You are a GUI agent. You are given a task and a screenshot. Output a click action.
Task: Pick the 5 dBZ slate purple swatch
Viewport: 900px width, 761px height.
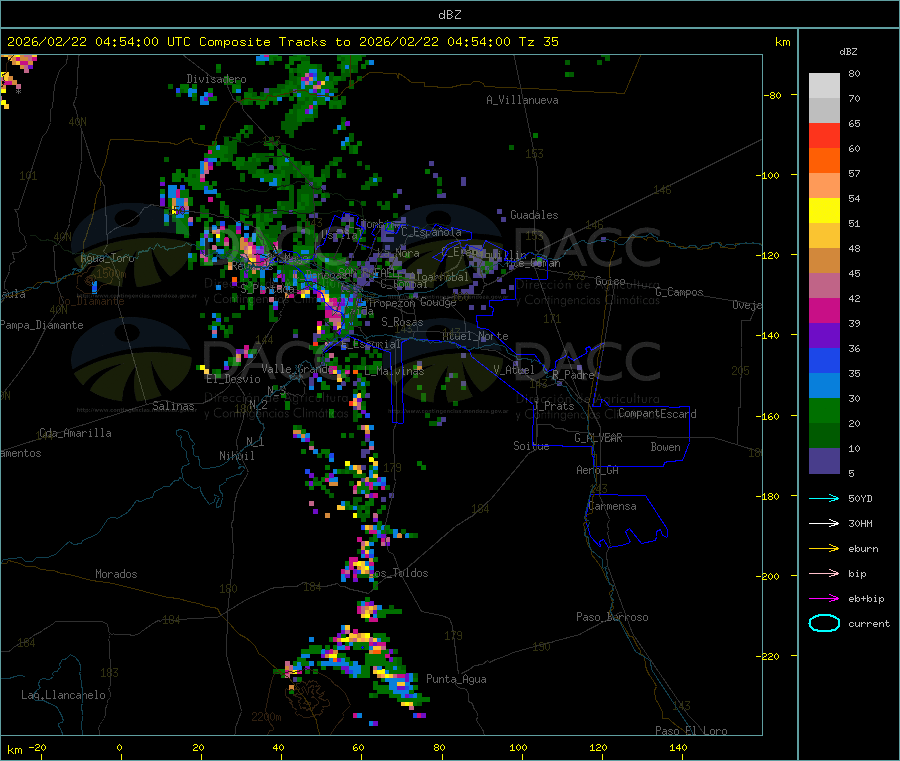pos(824,461)
